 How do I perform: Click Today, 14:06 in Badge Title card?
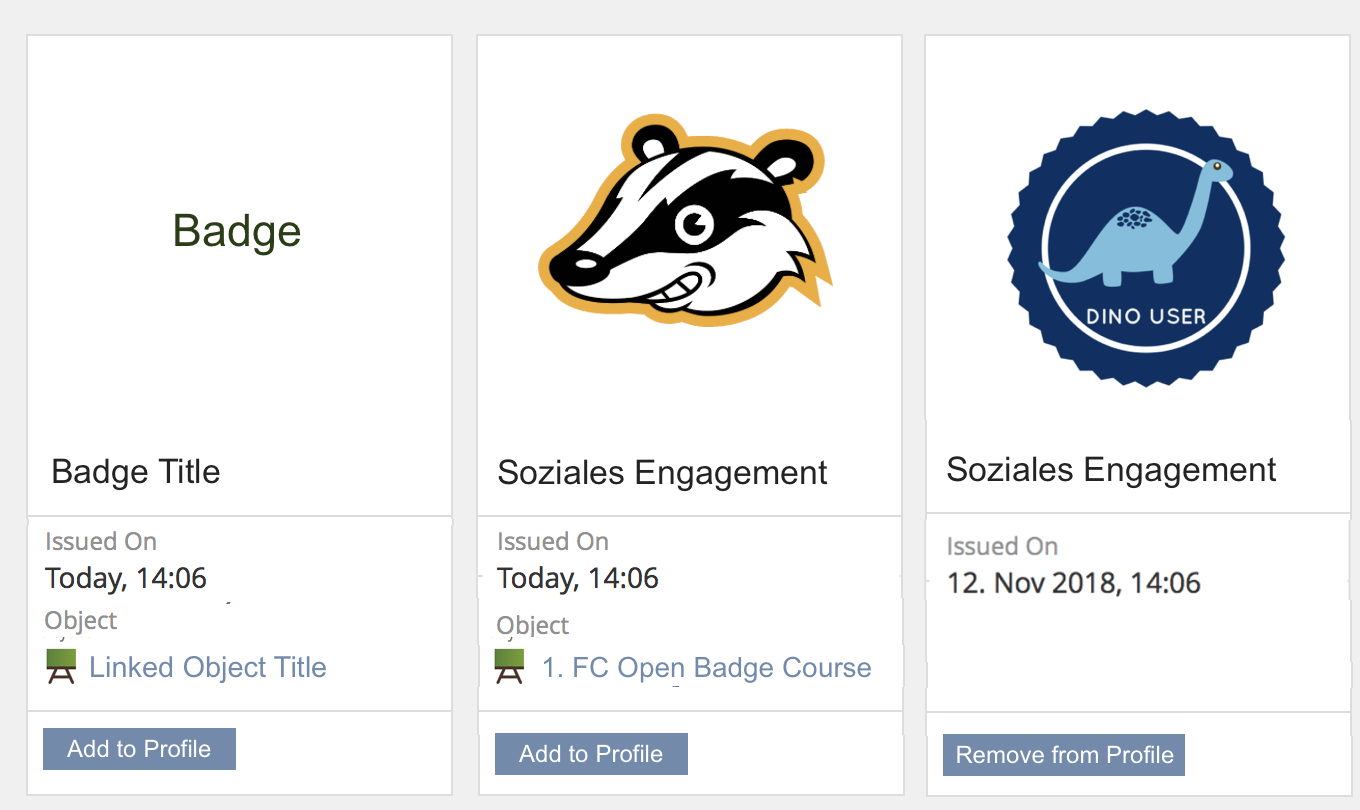(126, 578)
